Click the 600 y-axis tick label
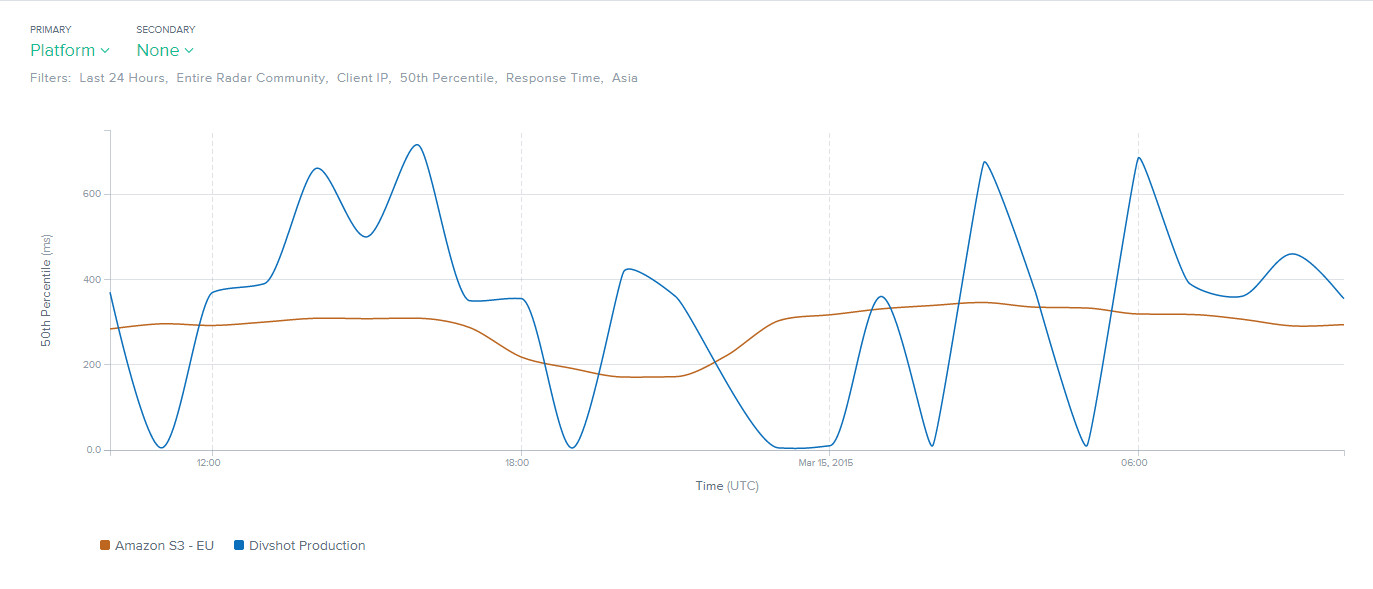1373x589 pixels. [91, 194]
